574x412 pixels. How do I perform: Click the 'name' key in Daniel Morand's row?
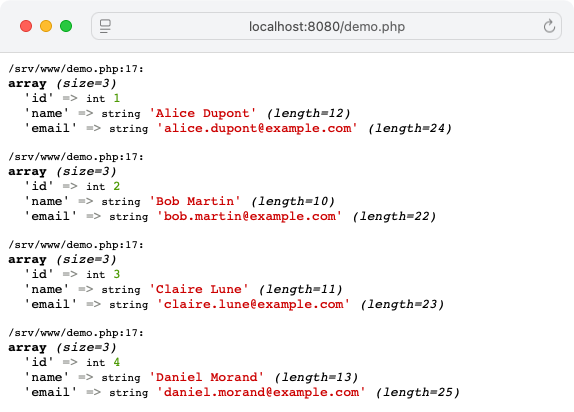[47, 377]
